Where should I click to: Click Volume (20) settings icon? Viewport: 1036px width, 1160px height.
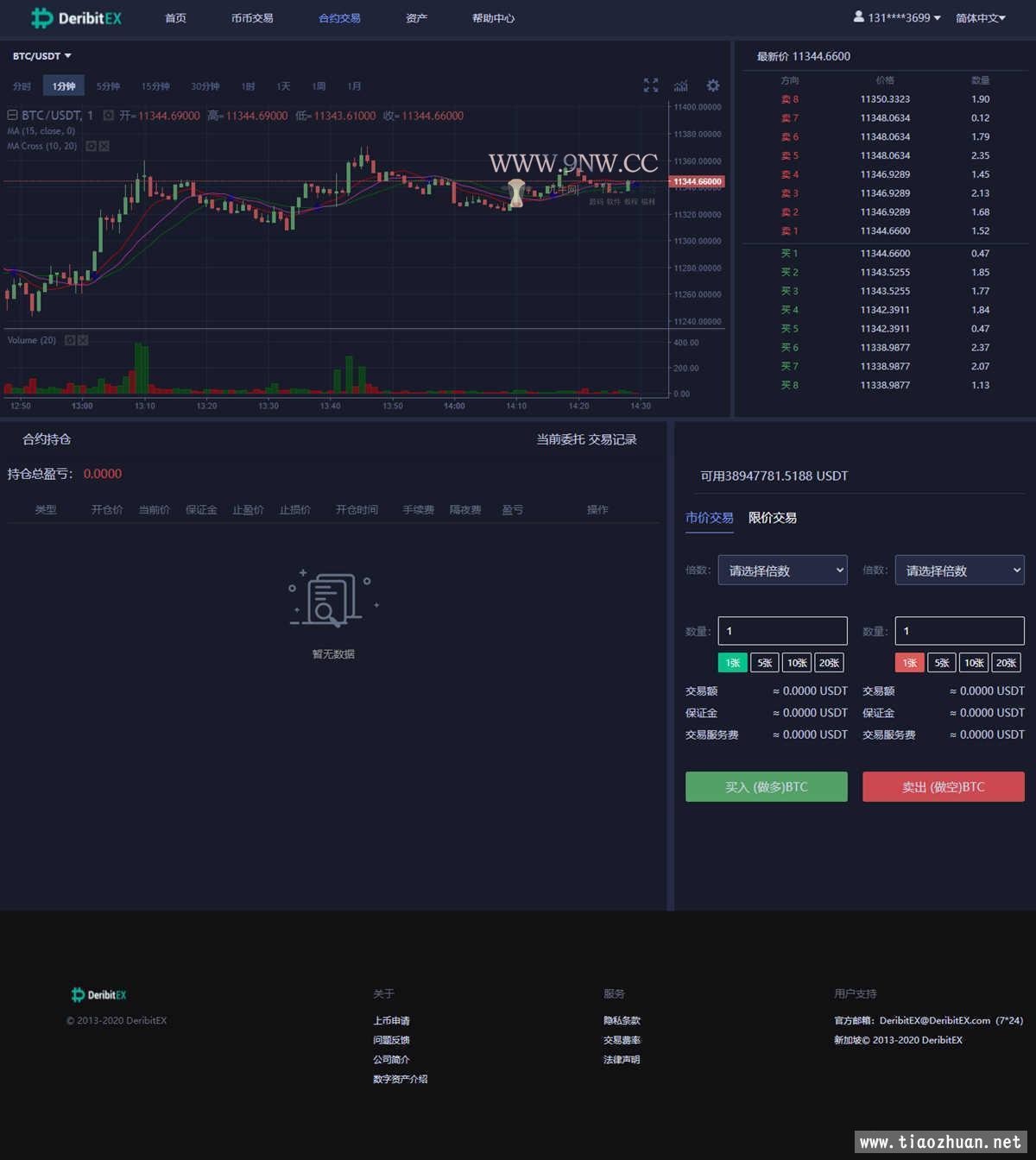[x=71, y=340]
